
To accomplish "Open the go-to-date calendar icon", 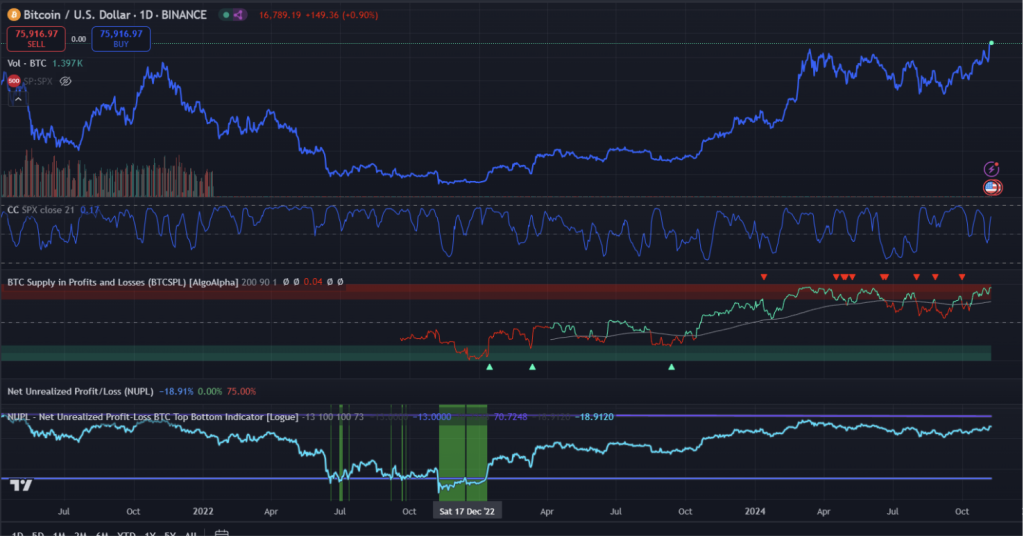I will 222,534.
